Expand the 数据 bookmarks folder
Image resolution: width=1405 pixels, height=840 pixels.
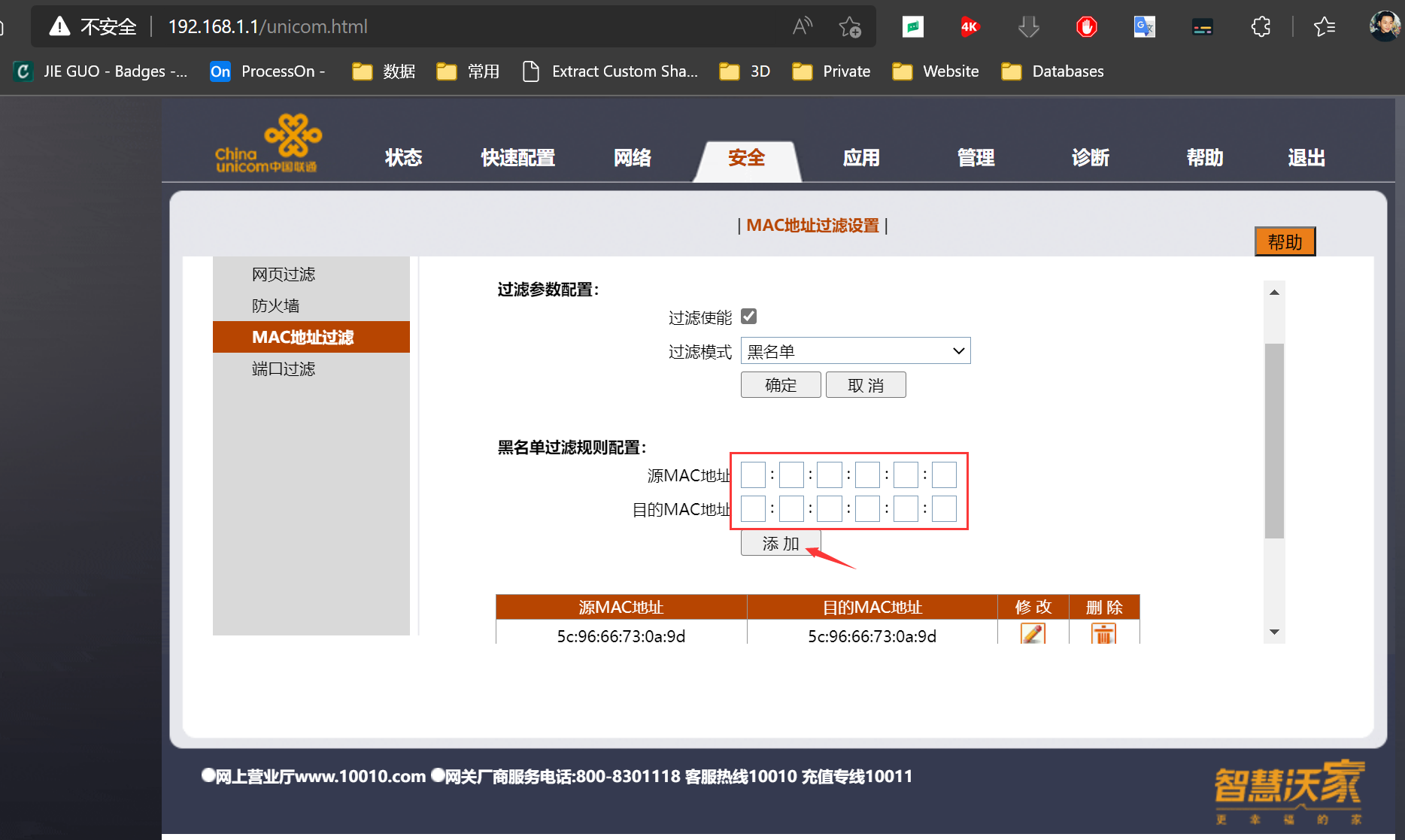[x=384, y=71]
